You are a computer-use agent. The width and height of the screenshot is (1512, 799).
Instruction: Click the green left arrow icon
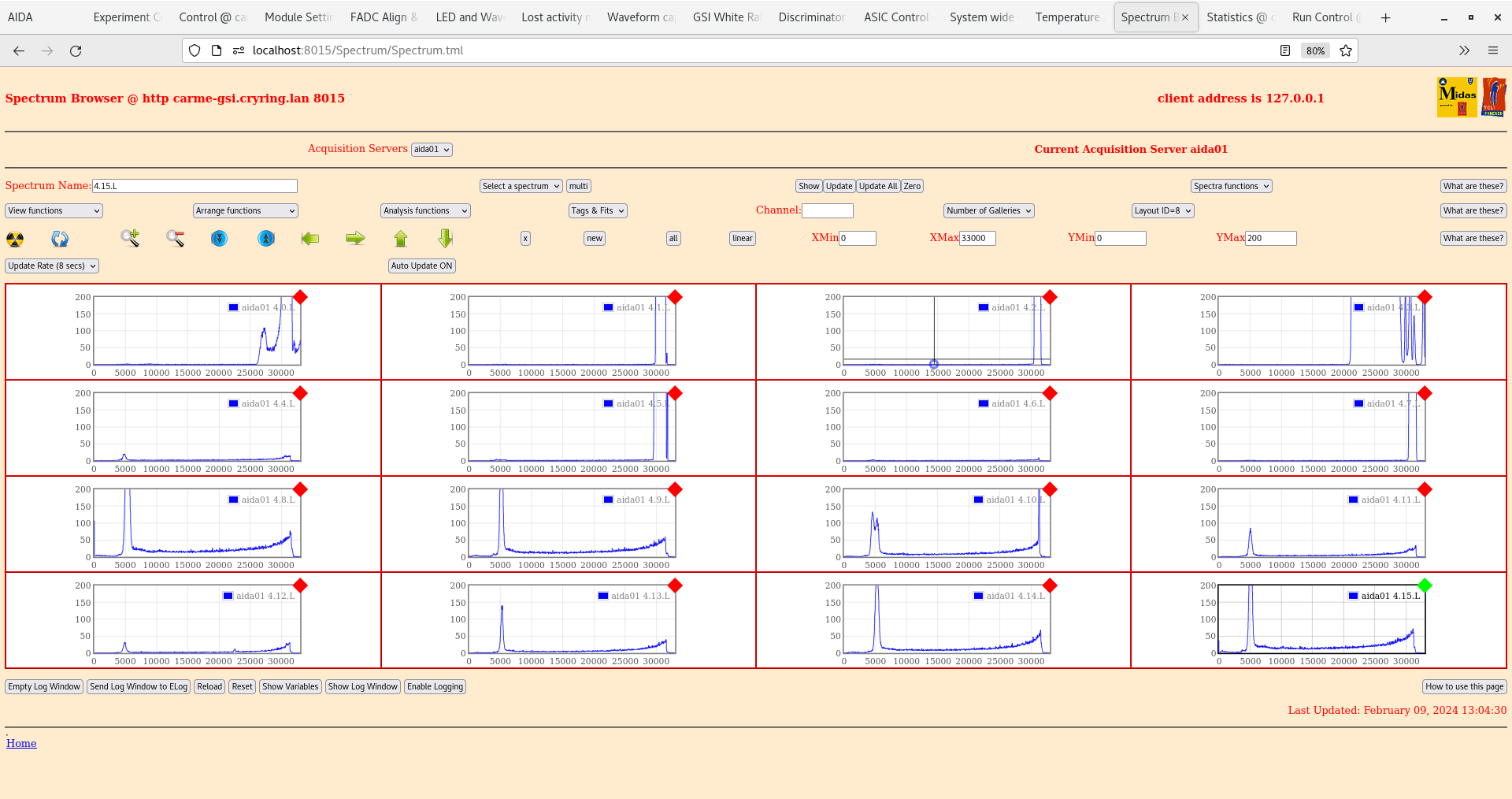point(310,238)
